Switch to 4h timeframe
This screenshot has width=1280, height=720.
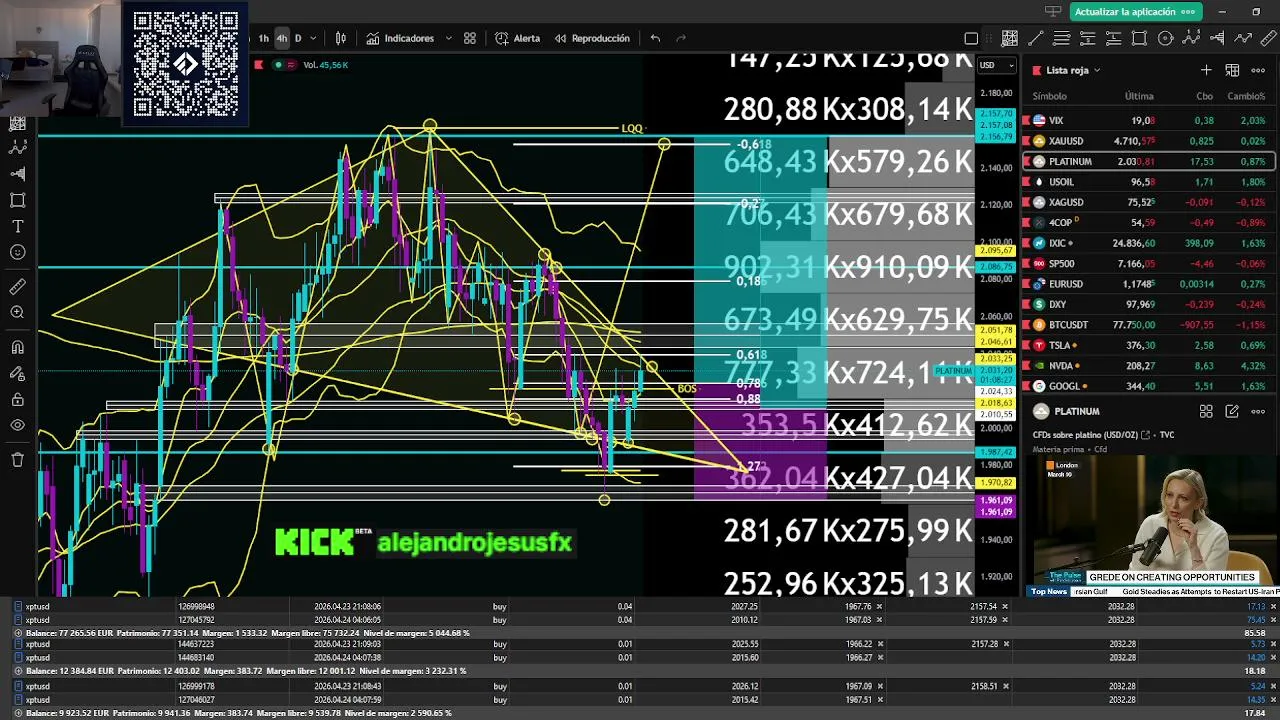tap(282, 38)
